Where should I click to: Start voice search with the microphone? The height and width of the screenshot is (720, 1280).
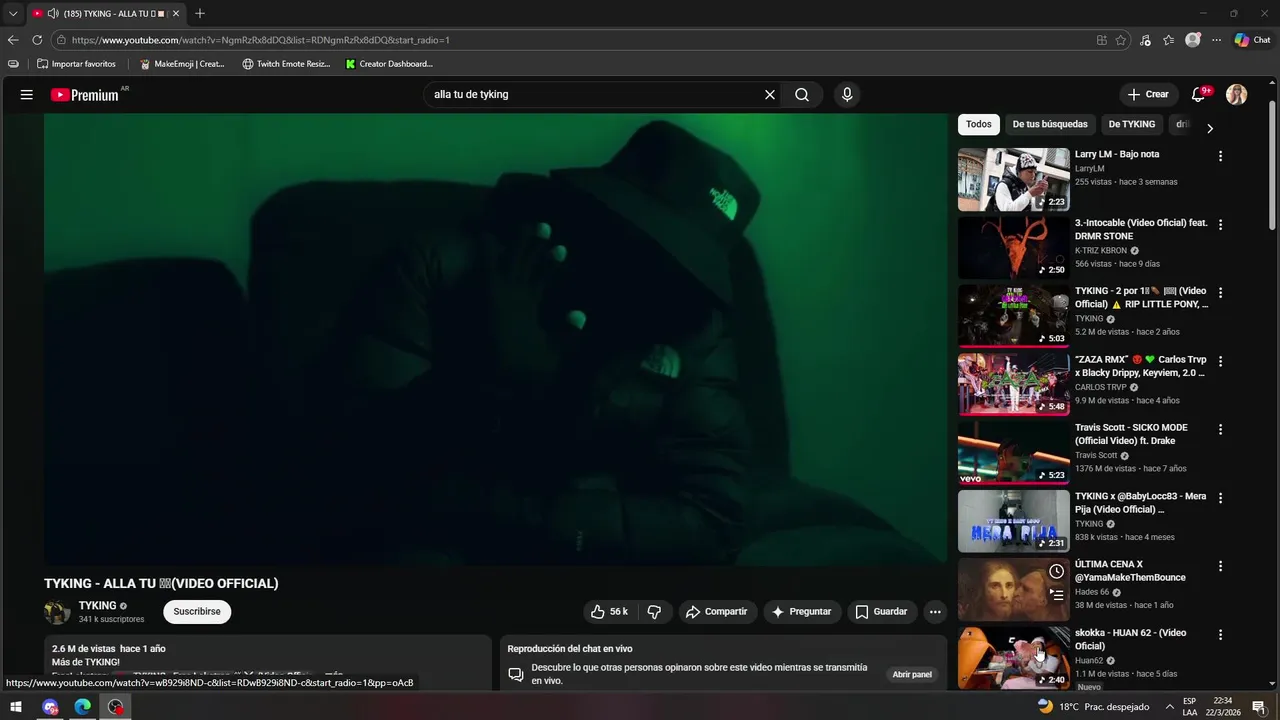tap(847, 94)
